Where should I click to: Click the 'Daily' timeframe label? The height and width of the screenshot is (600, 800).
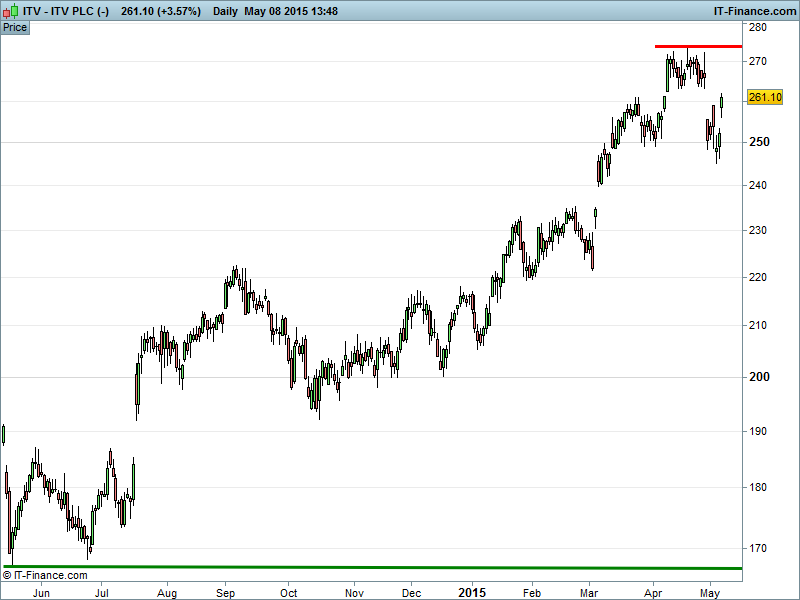225,11
